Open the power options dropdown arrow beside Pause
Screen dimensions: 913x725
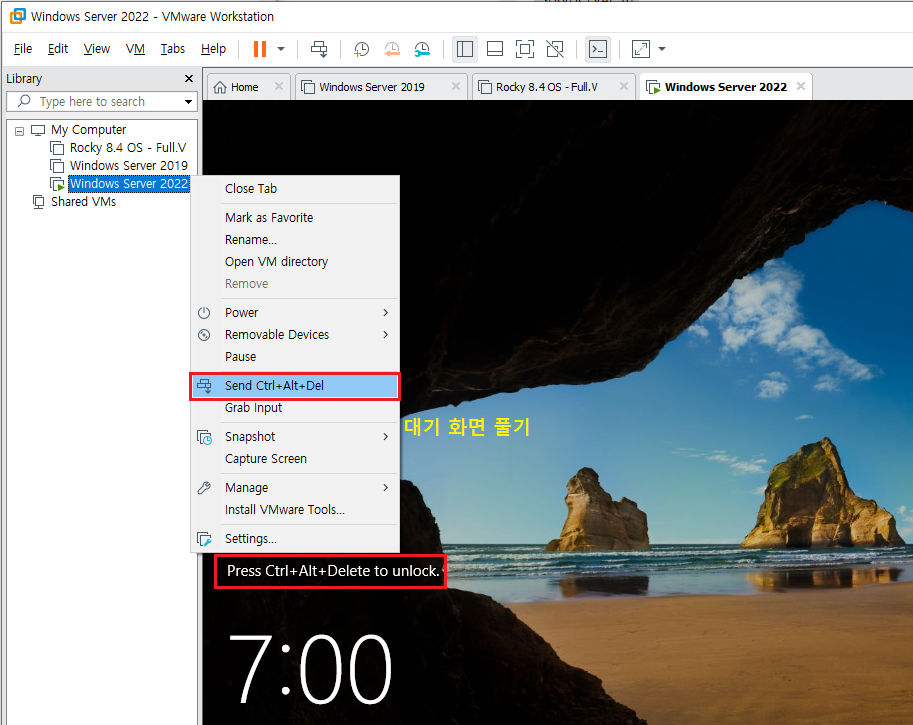(x=281, y=49)
